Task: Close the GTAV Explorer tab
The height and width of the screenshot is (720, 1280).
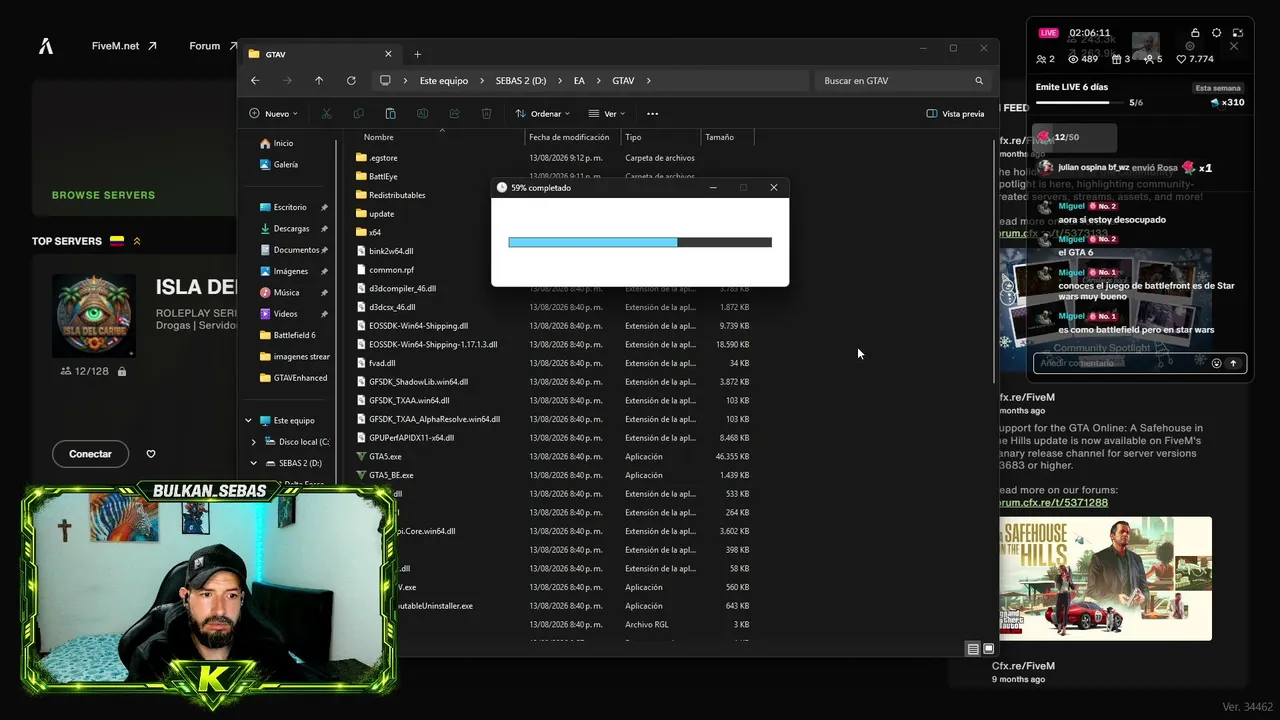Action: pyautogui.click(x=388, y=54)
